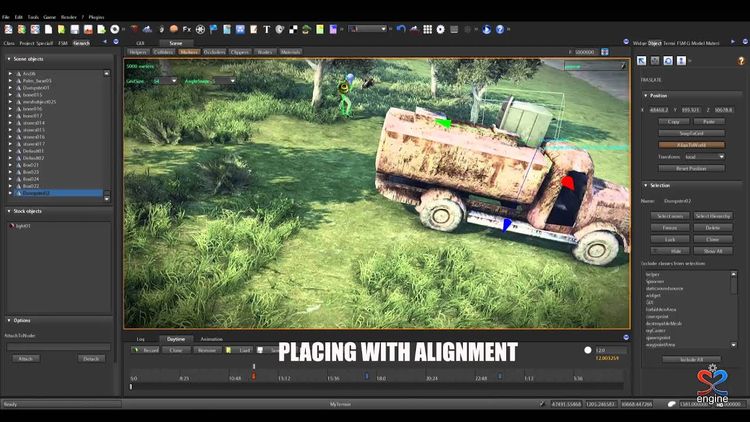
Task: Click the exclude classes list scrollbar
Action: click(734, 309)
